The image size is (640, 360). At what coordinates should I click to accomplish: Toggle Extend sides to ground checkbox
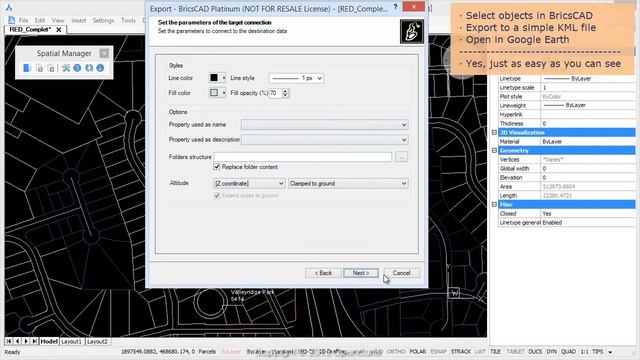pyautogui.click(x=217, y=196)
